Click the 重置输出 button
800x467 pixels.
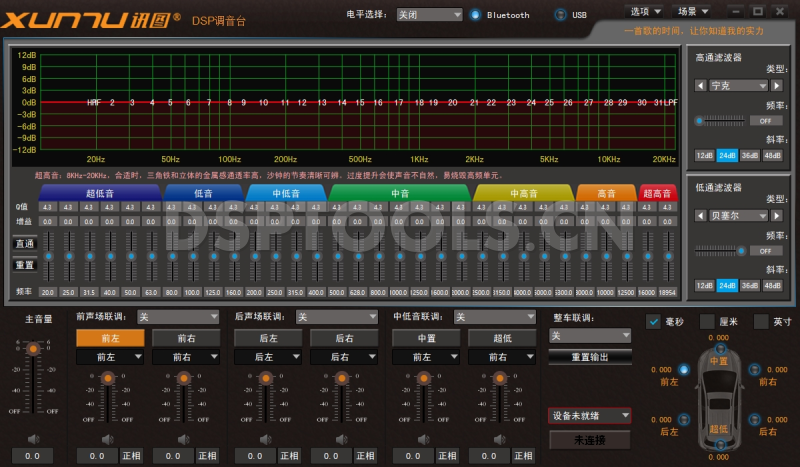coord(590,357)
